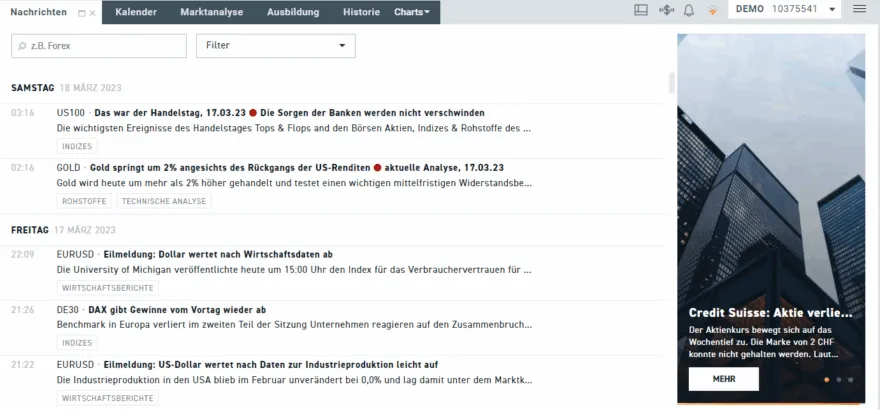880x410 pixels.
Task: Click the MEHR button
Action: 723,379
